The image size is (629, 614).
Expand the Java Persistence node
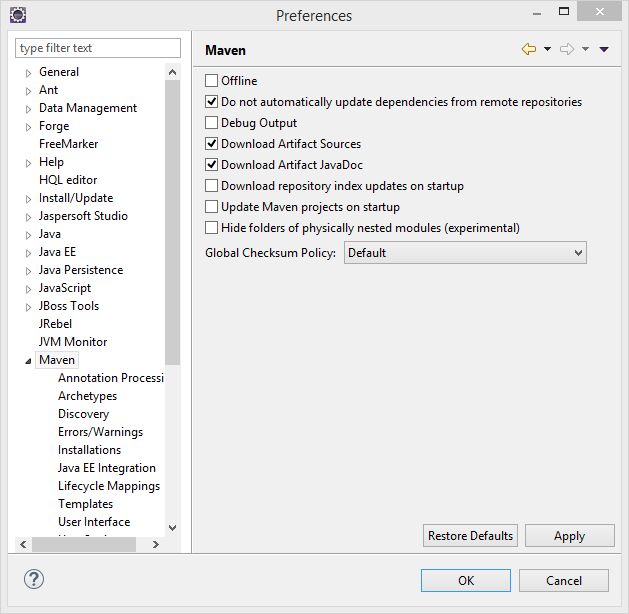28,271
